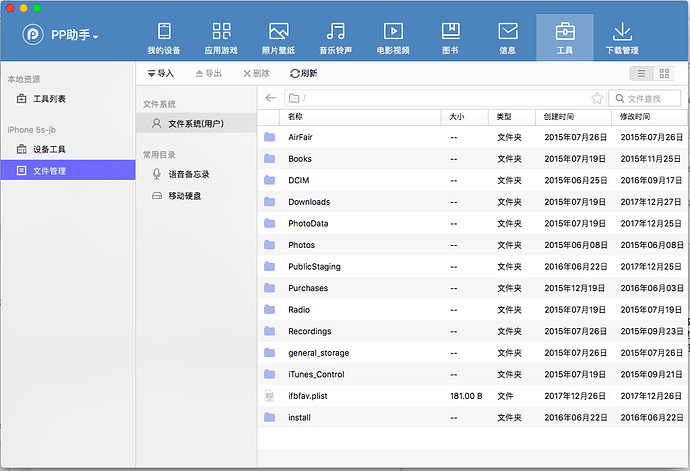This screenshot has height=471, width=690.
Task: Select the PhotoData folder icon
Action: click(270, 223)
